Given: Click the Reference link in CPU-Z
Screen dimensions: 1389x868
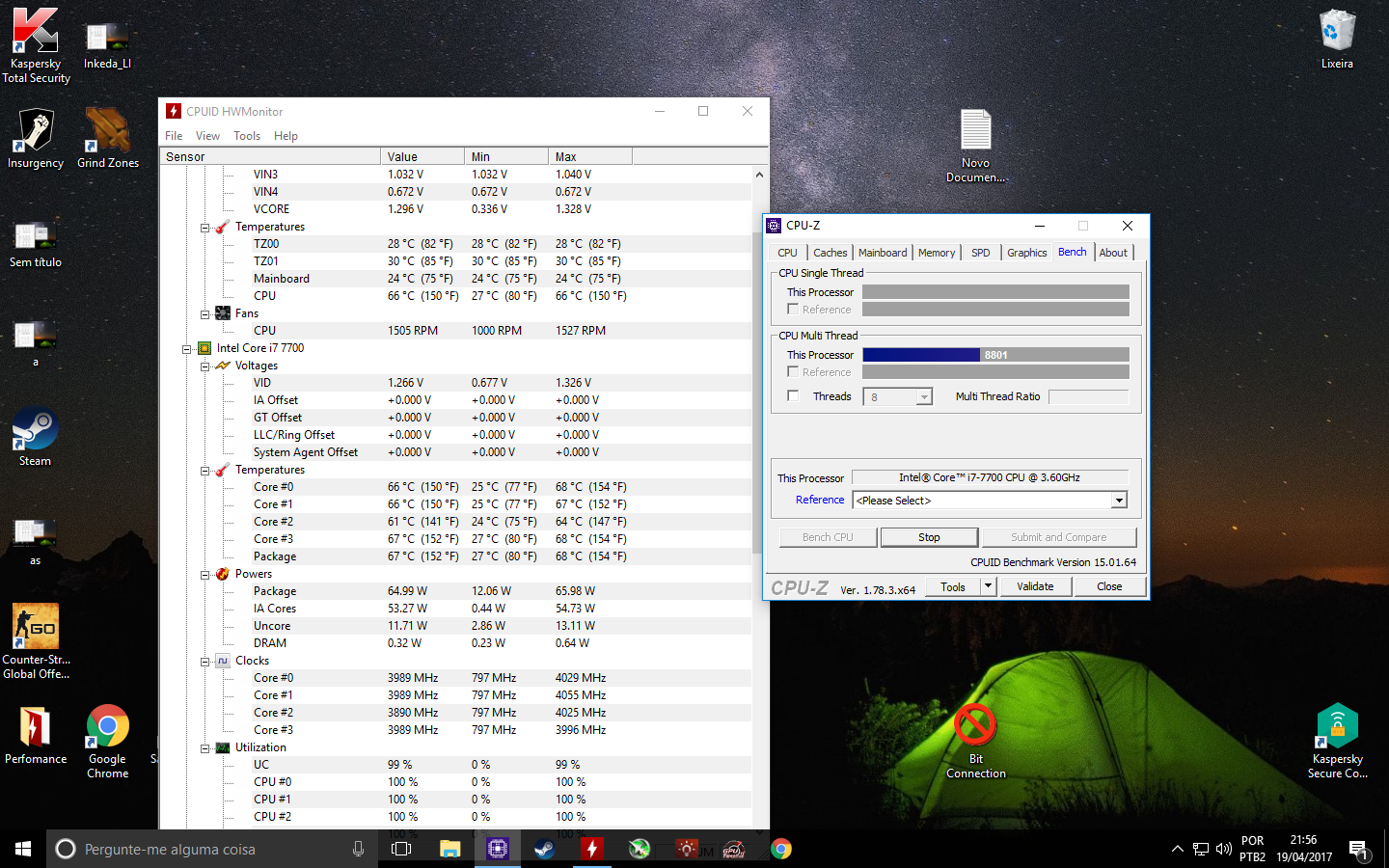Looking at the screenshot, I should [x=820, y=500].
